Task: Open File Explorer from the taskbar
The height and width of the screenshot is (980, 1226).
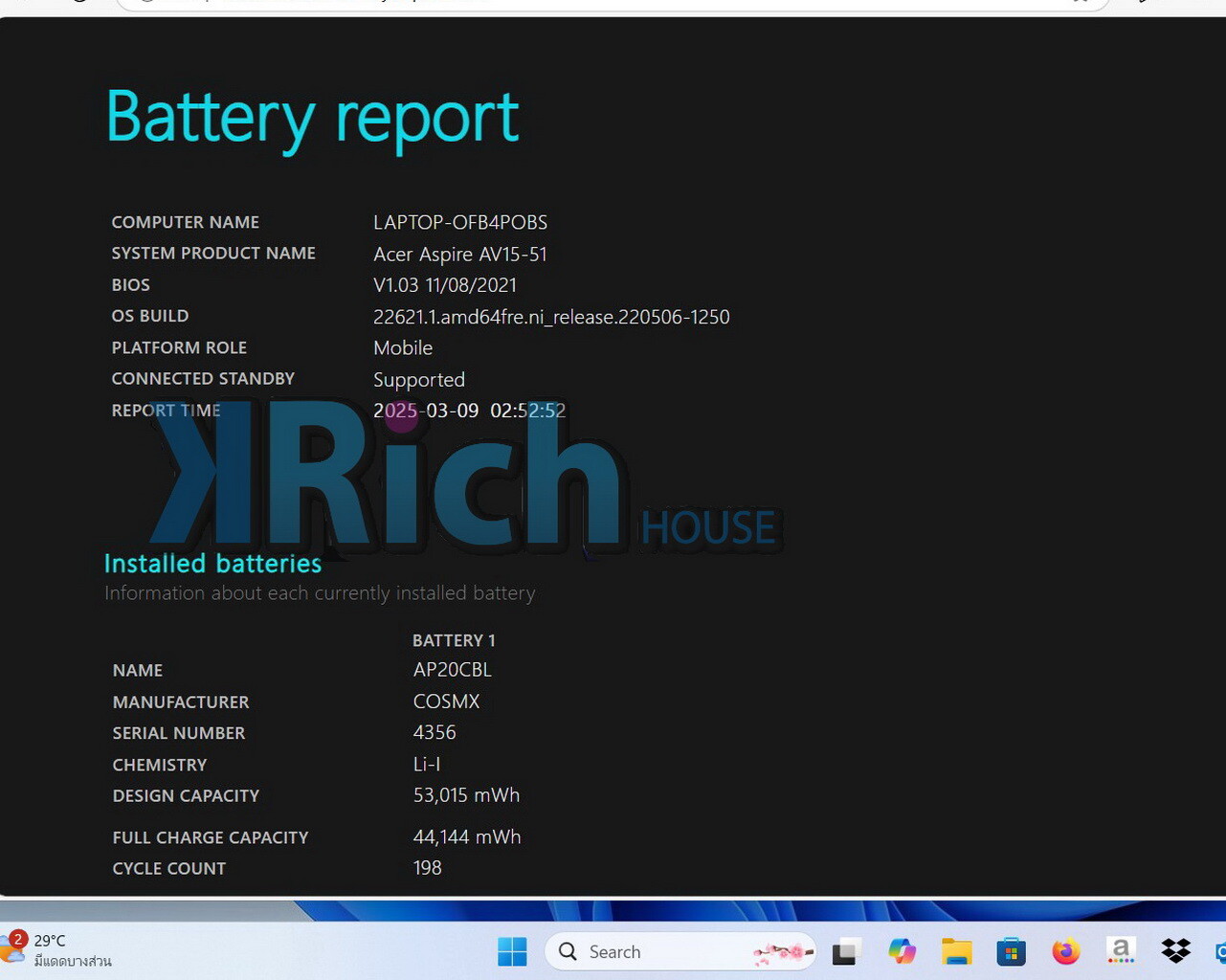Action: tap(956, 951)
